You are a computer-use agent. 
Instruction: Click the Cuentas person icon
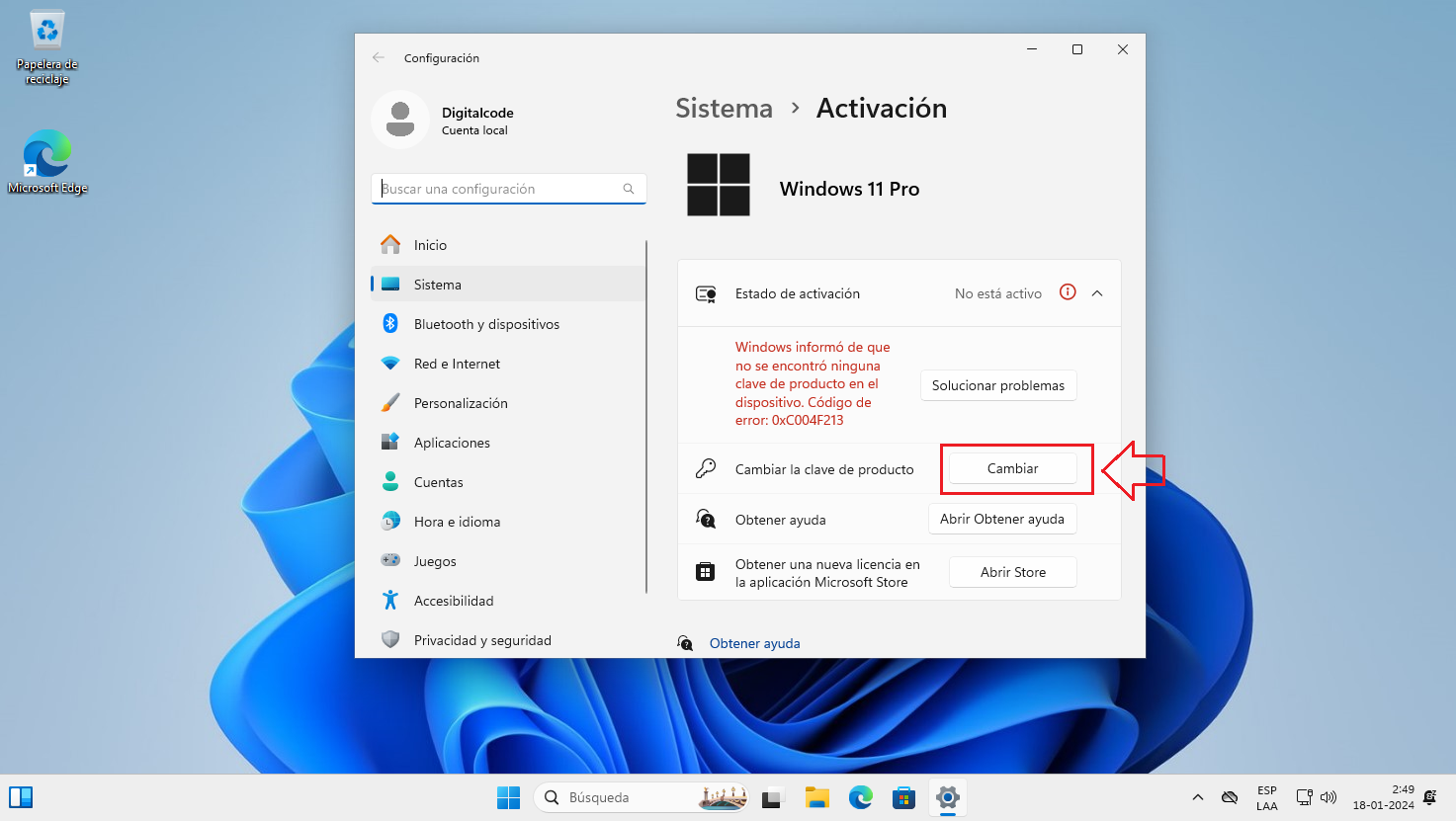(x=390, y=482)
